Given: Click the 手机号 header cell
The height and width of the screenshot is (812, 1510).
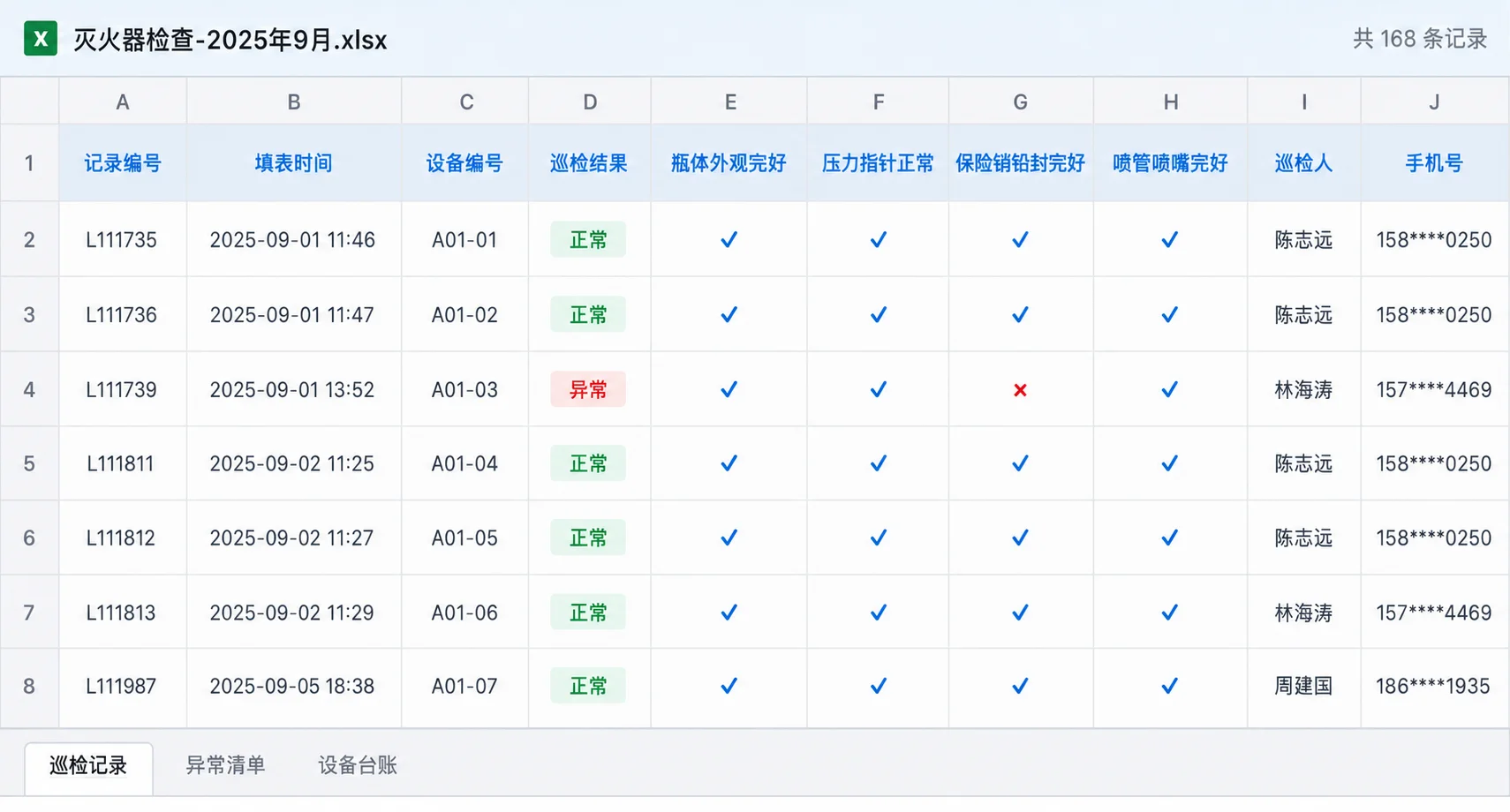Looking at the screenshot, I should pyautogui.click(x=1435, y=163).
